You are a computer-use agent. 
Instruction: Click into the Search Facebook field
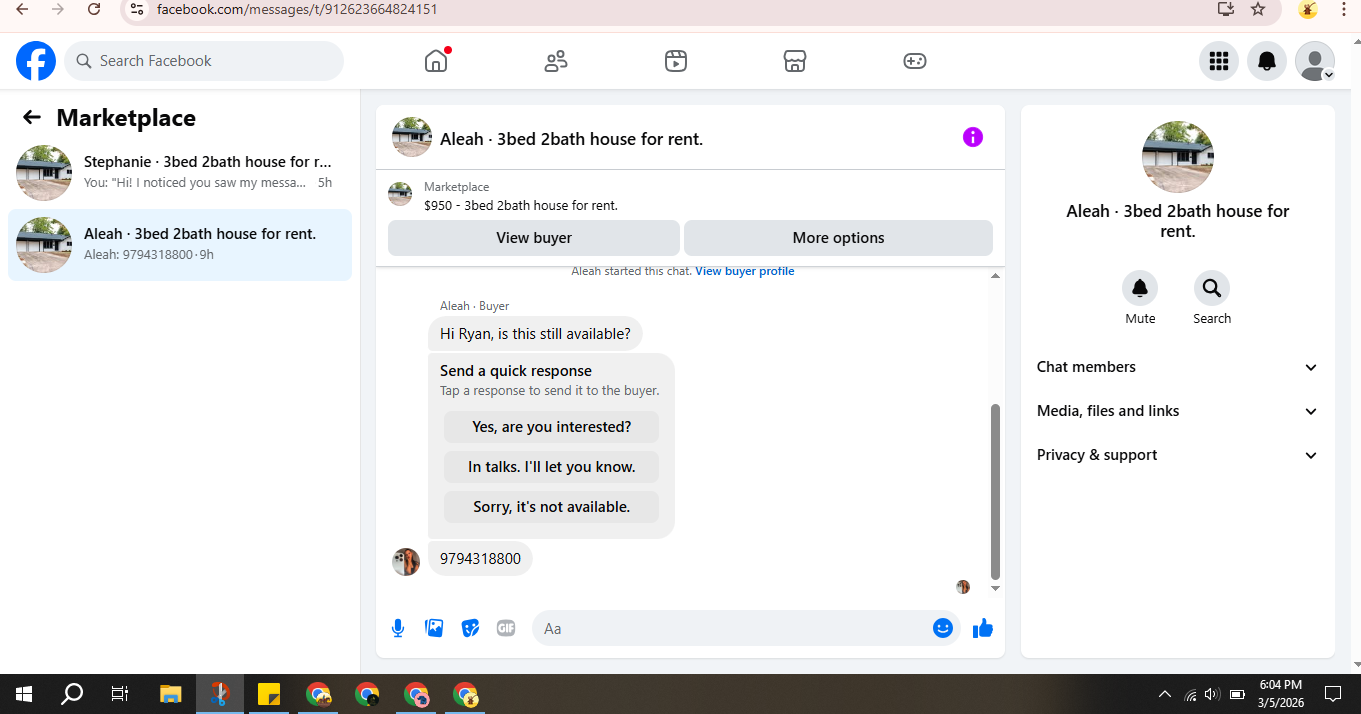[204, 61]
